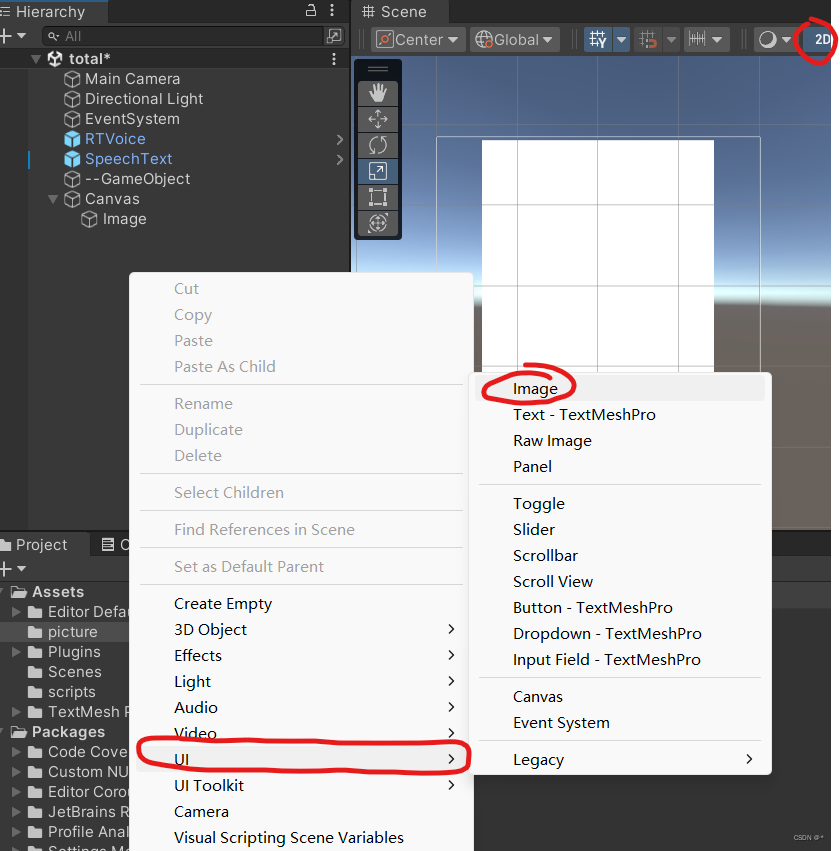Select the Rect tool
The height and width of the screenshot is (851, 840).
(x=377, y=197)
